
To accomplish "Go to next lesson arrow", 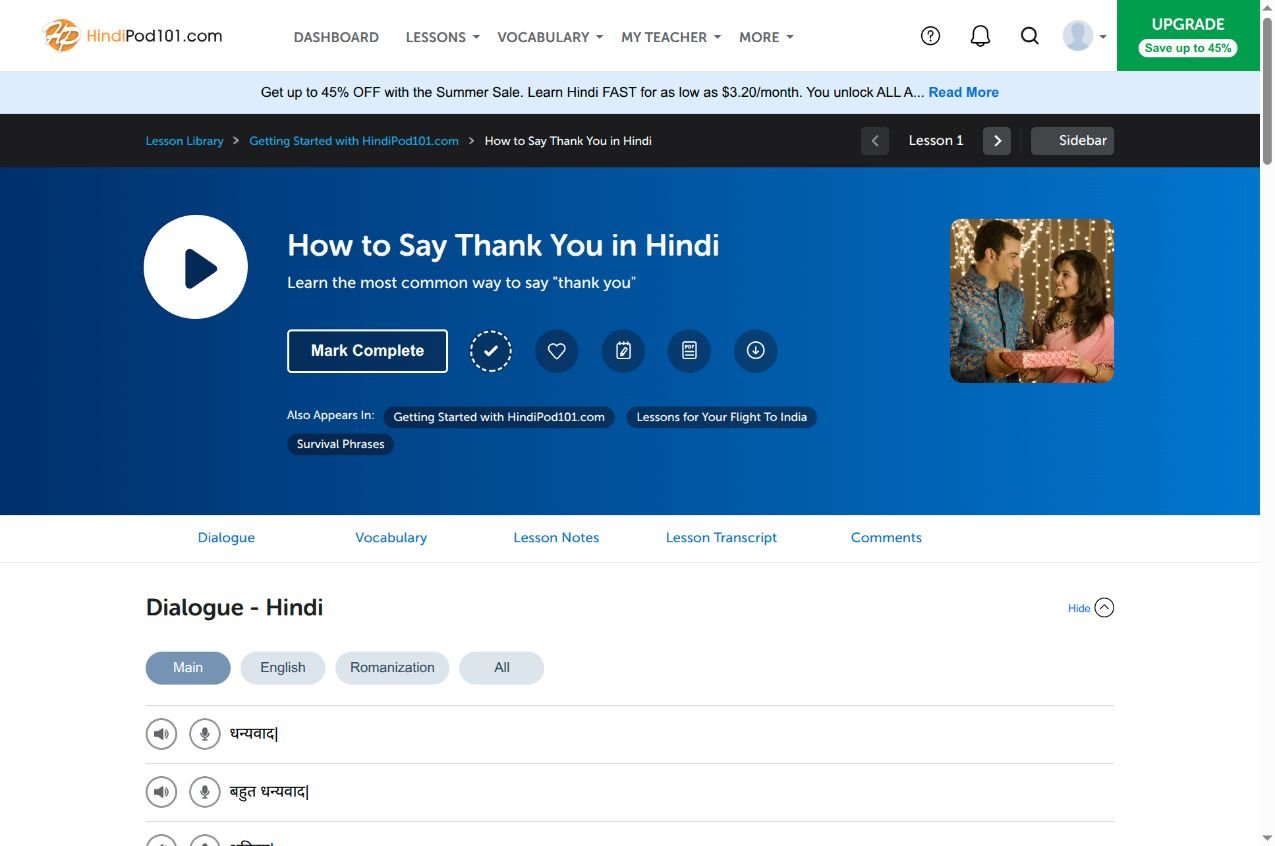I will click(997, 141).
